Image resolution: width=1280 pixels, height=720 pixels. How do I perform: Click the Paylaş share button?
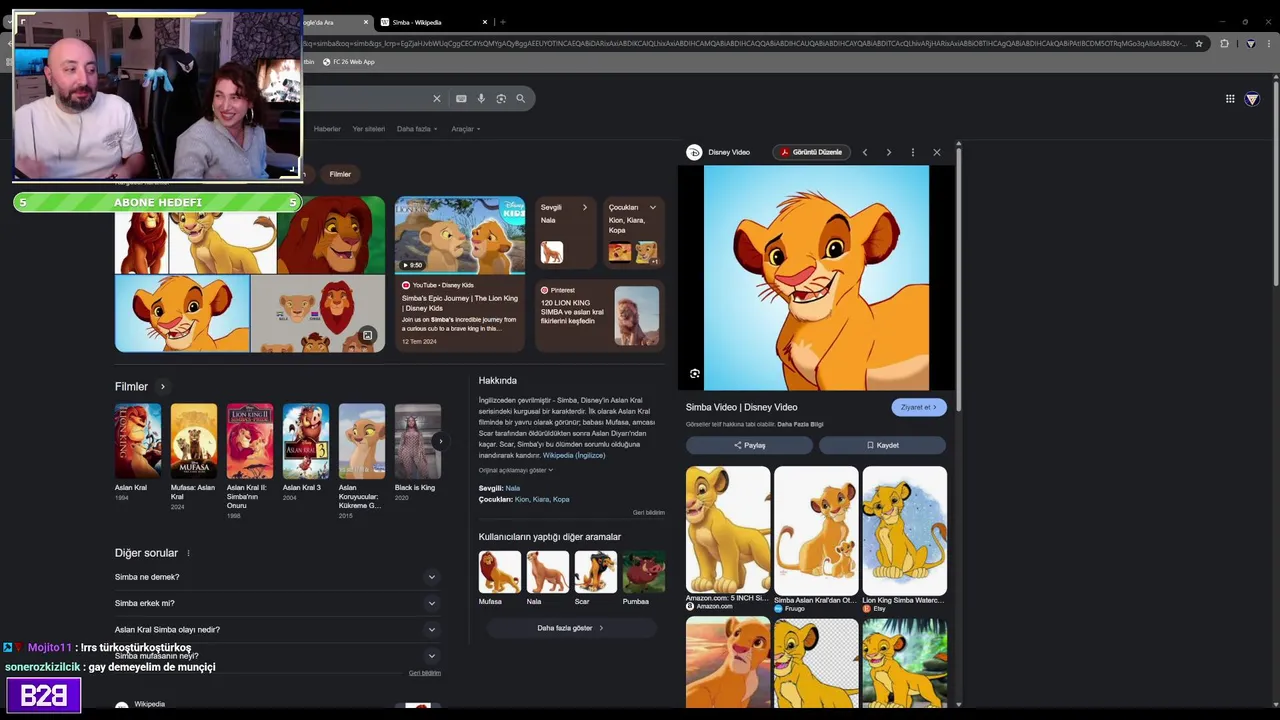[749, 445]
